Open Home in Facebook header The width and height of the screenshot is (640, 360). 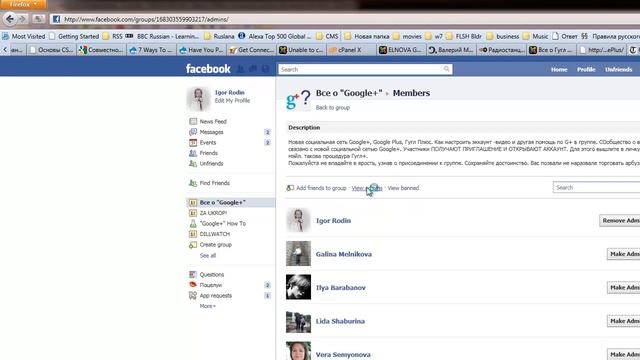559,69
